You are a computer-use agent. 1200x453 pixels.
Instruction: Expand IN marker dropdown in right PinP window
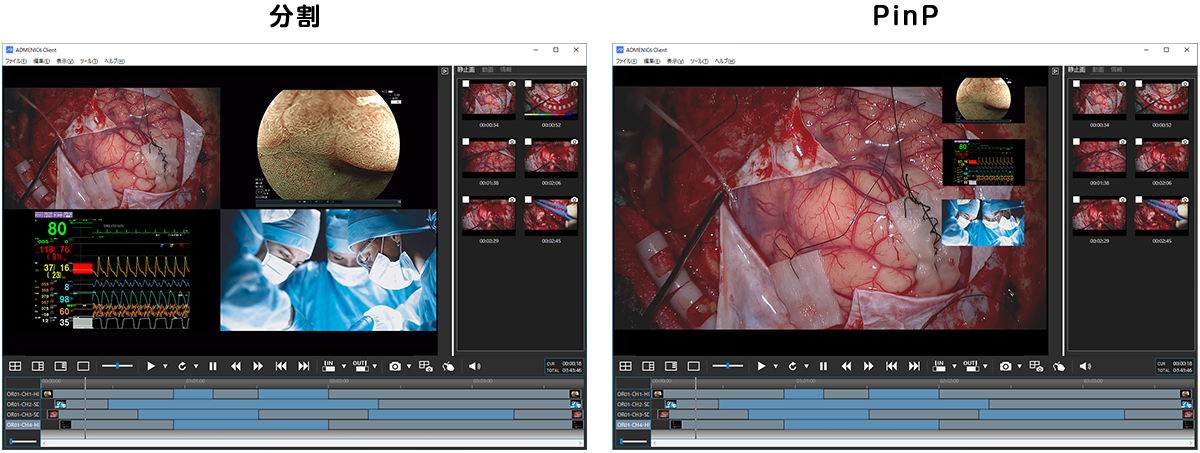(x=953, y=367)
